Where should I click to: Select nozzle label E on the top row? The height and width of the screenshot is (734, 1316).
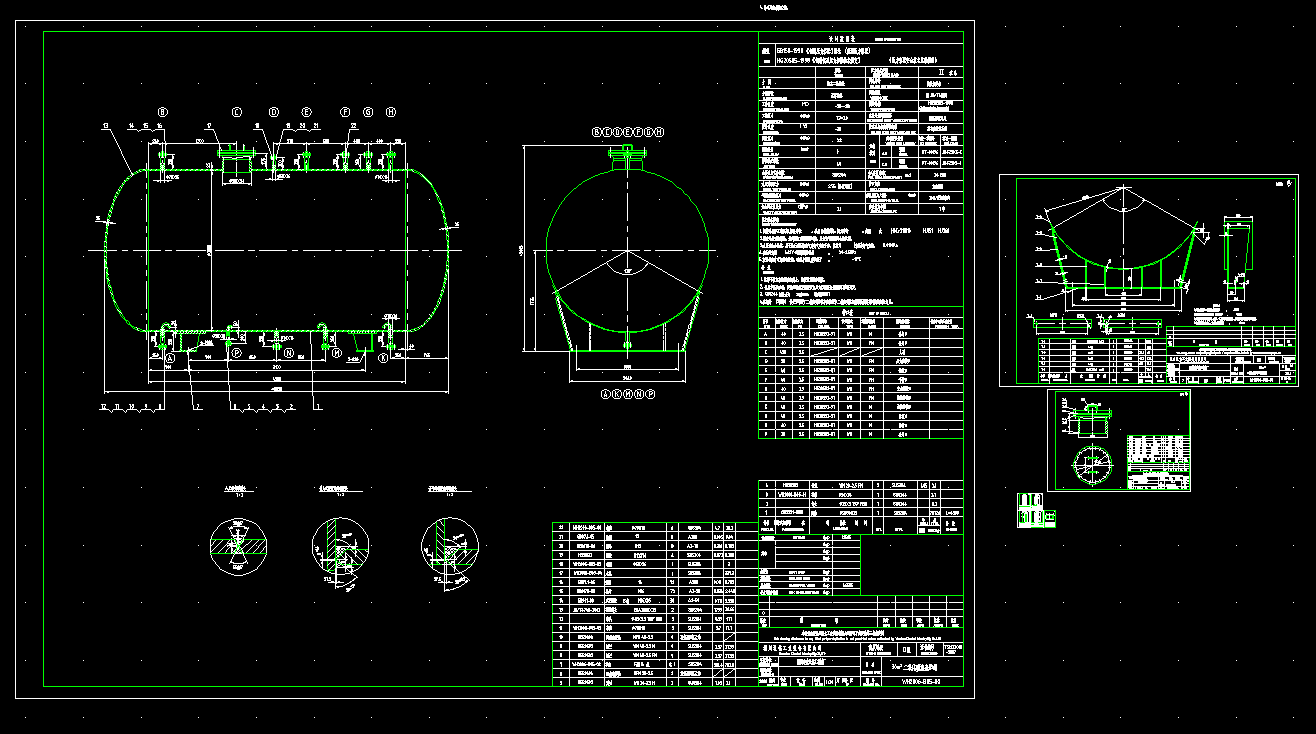pyautogui.click(x=306, y=112)
